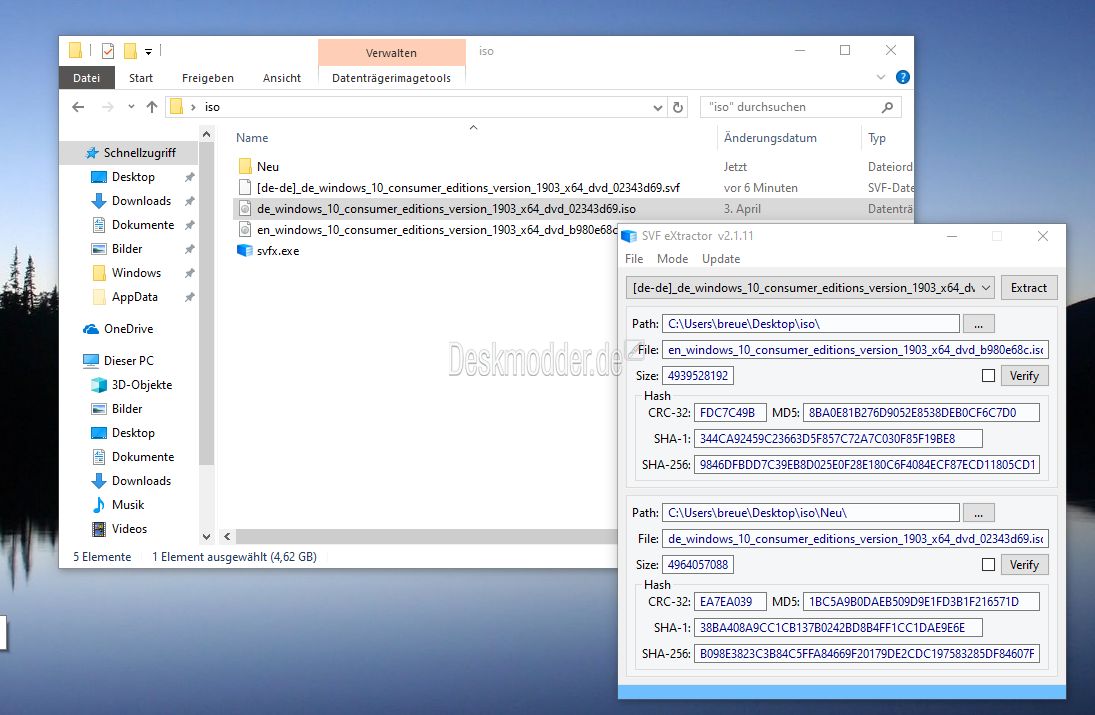Click the Musik note icon

tap(99, 505)
